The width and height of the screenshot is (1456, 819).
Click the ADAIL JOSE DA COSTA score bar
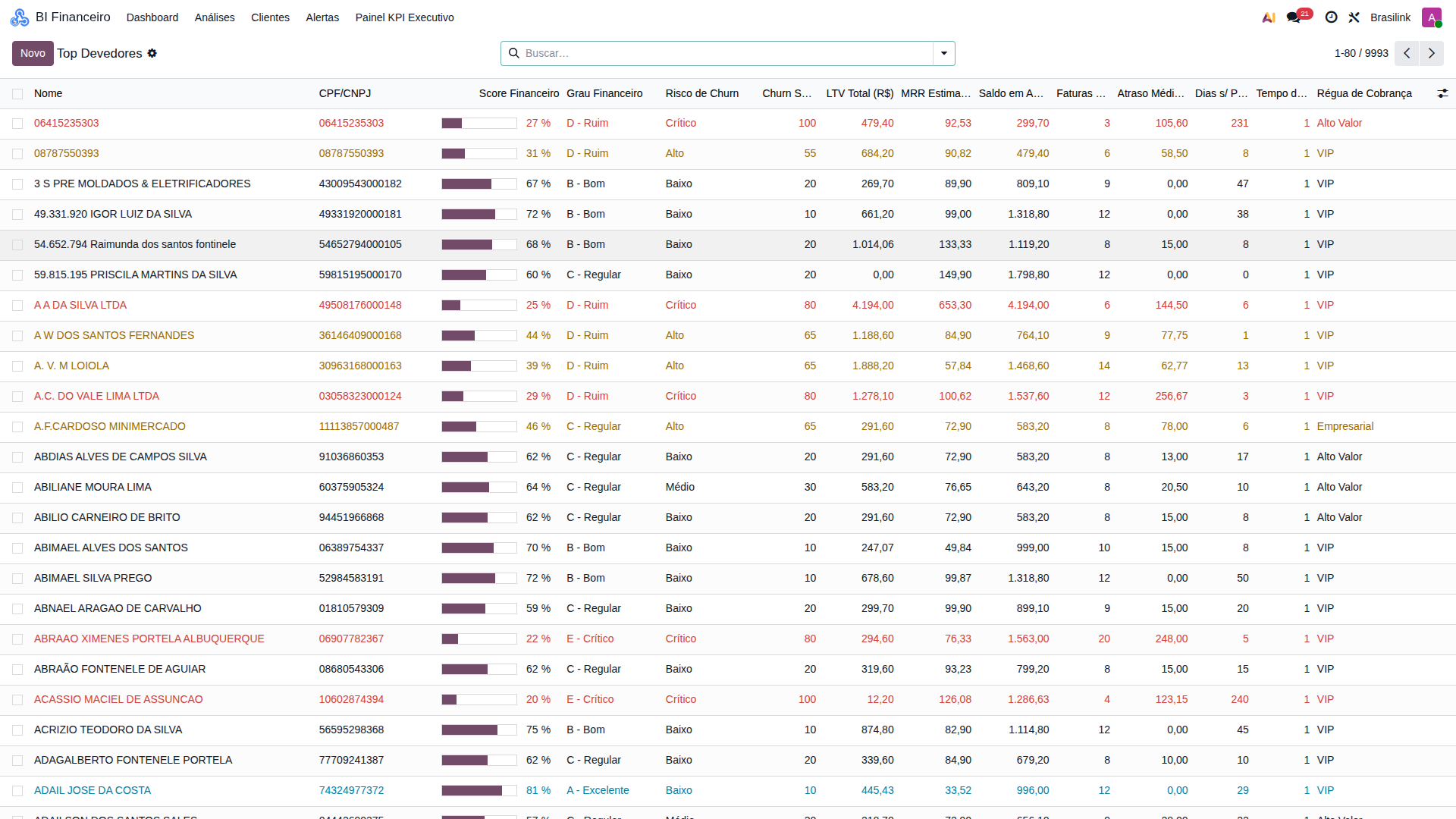point(479,790)
